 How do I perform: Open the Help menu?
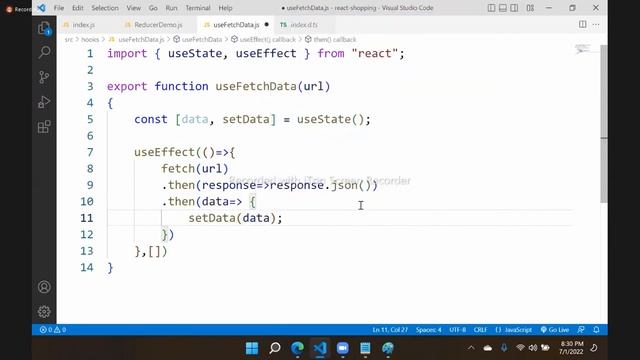(225, 8)
